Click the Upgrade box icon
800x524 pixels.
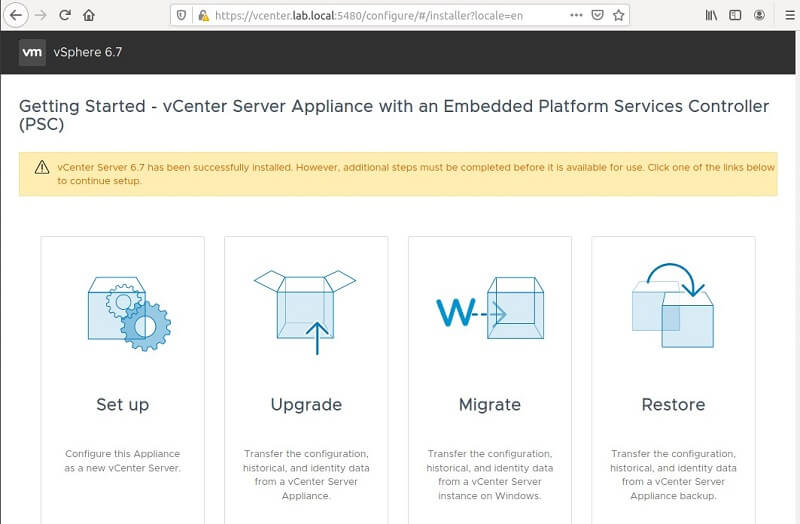click(x=305, y=311)
